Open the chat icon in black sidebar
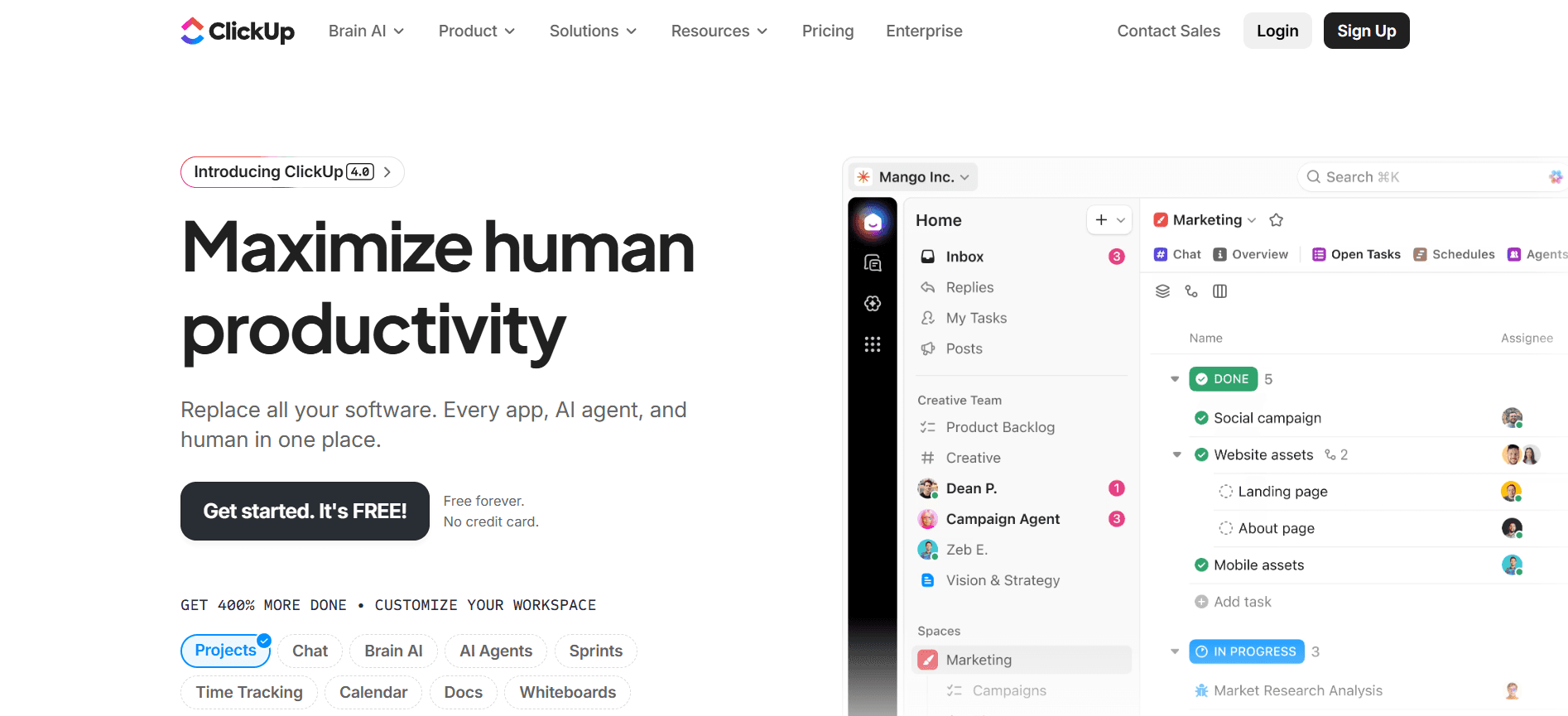 873,263
